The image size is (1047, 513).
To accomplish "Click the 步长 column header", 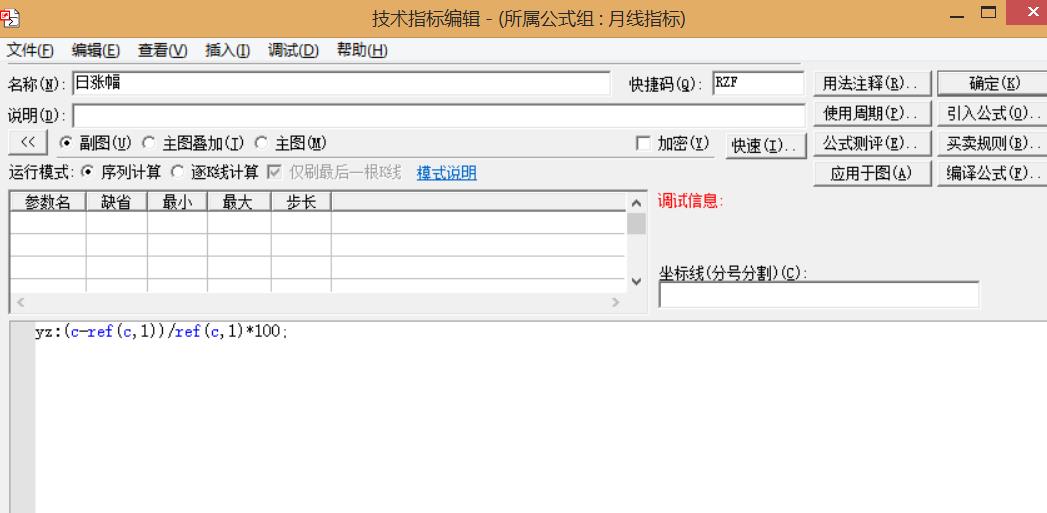I will (x=301, y=202).
